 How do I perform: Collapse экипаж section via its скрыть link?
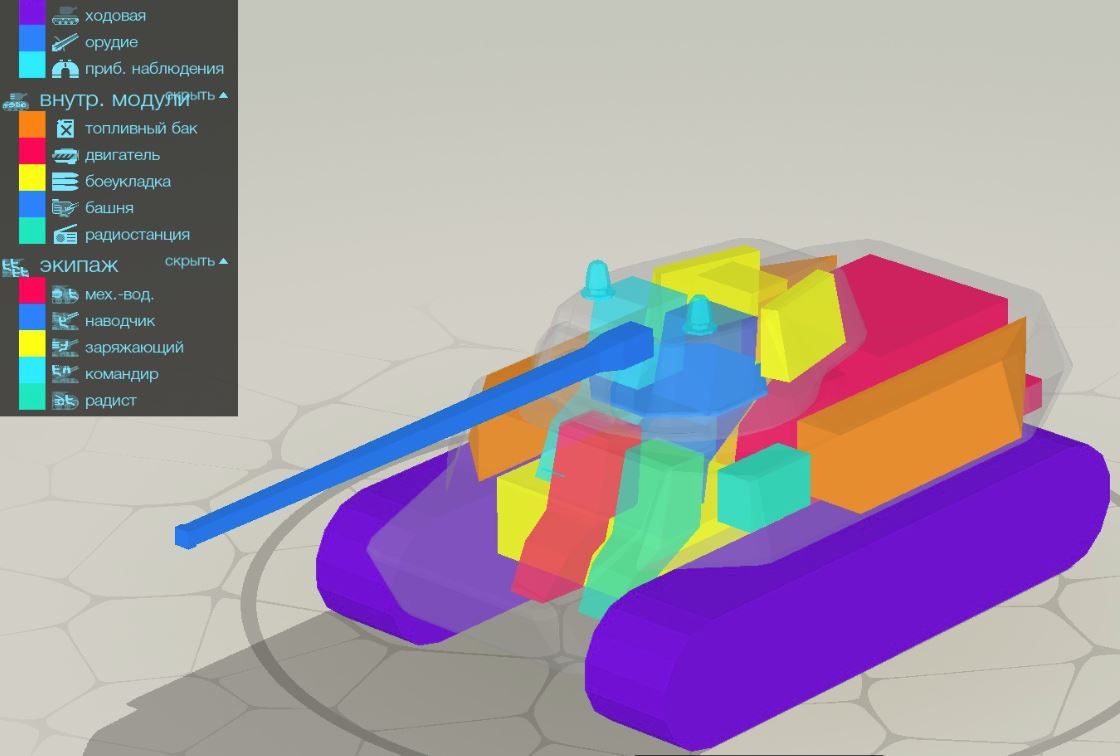tap(196, 261)
